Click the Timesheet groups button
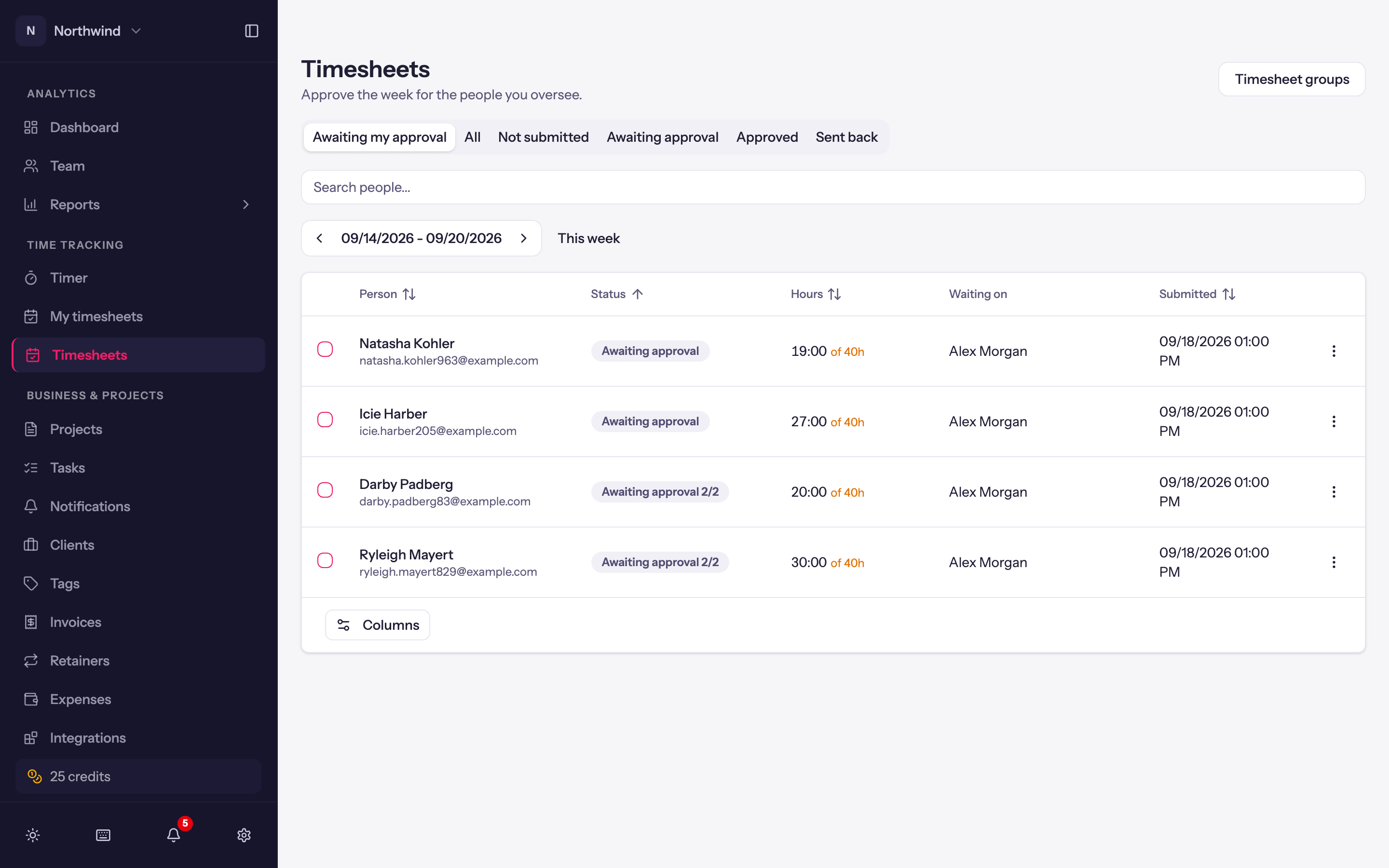Screen dimensions: 1389x868 (1292, 79)
